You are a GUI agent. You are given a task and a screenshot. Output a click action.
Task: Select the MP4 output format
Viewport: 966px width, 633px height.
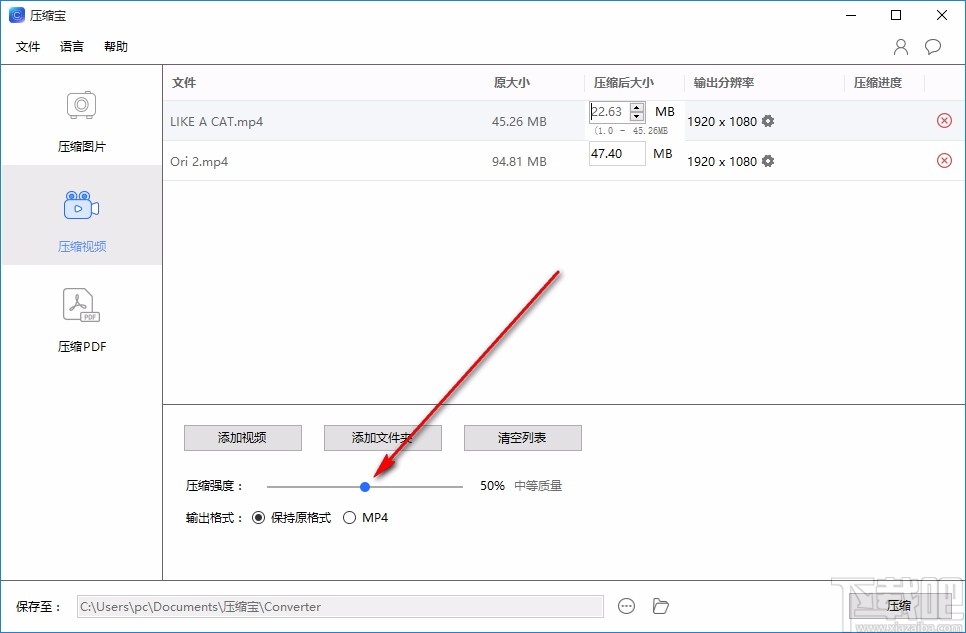tap(350, 517)
